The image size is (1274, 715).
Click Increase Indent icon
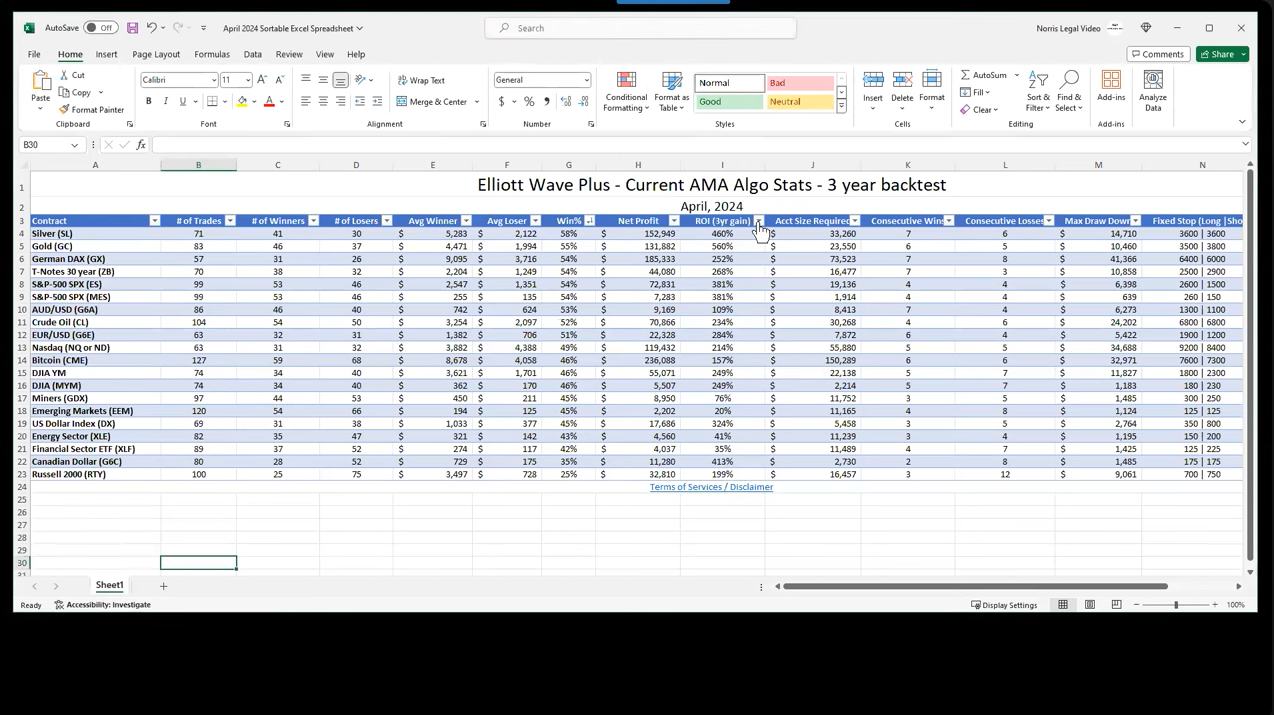(377, 101)
